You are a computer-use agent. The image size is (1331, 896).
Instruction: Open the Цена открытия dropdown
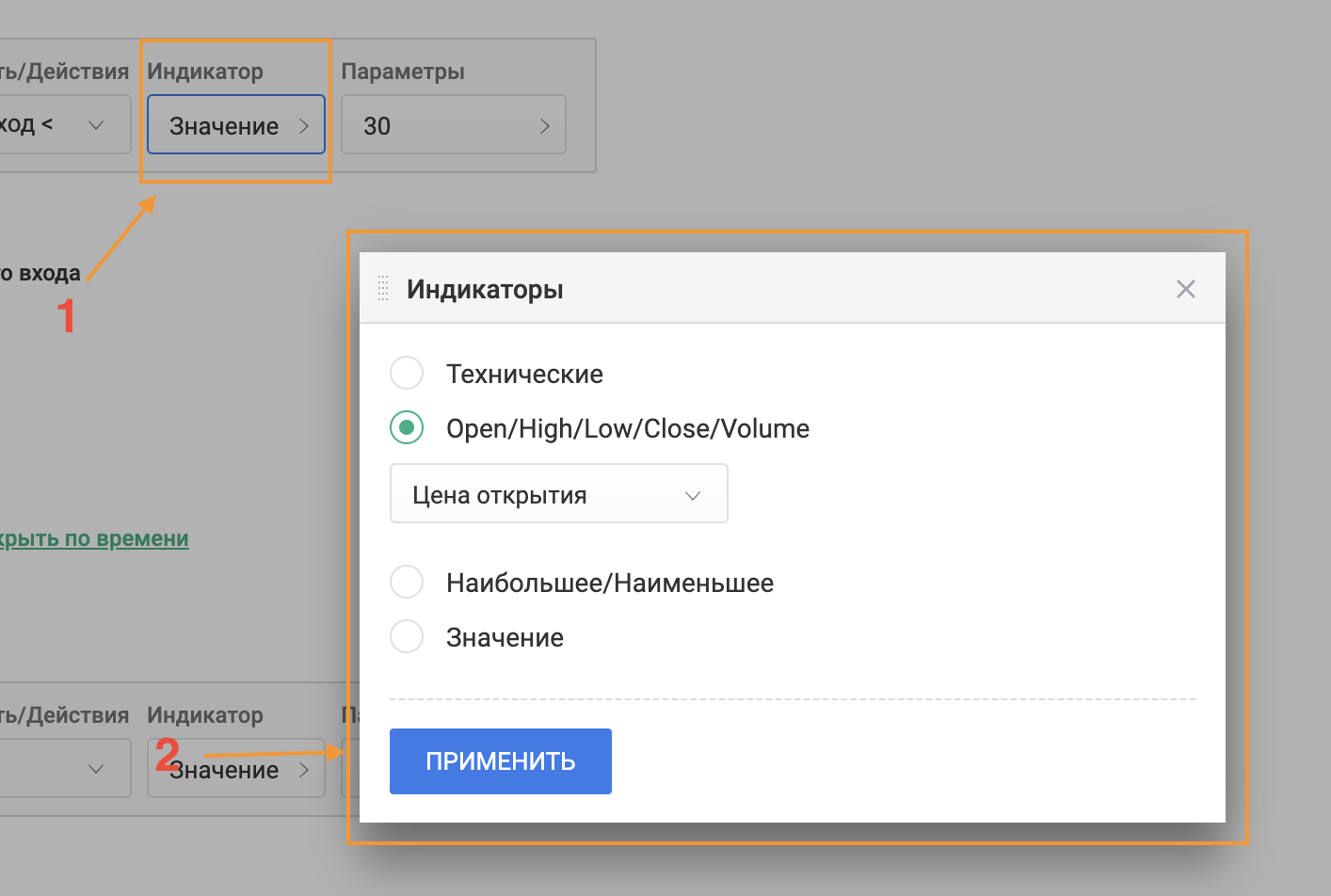point(558,494)
